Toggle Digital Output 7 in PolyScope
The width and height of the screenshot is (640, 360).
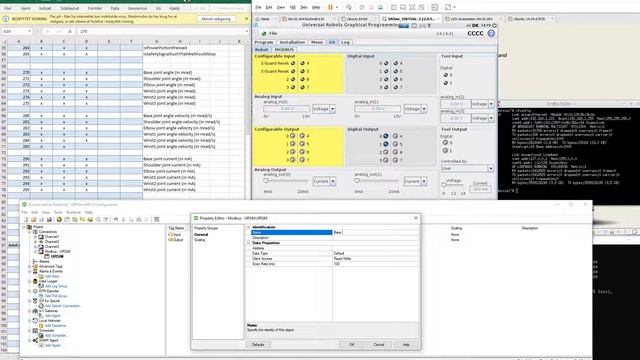coord(395,160)
